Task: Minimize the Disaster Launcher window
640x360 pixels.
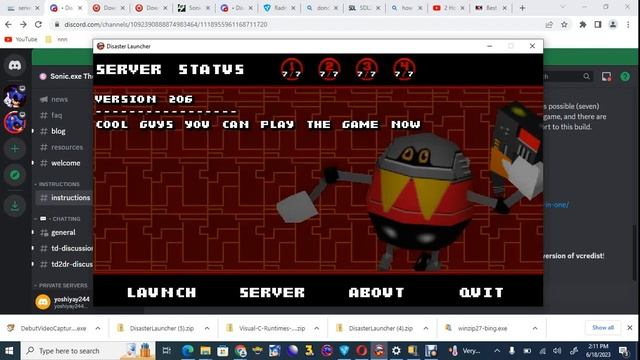Action: coord(490,46)
